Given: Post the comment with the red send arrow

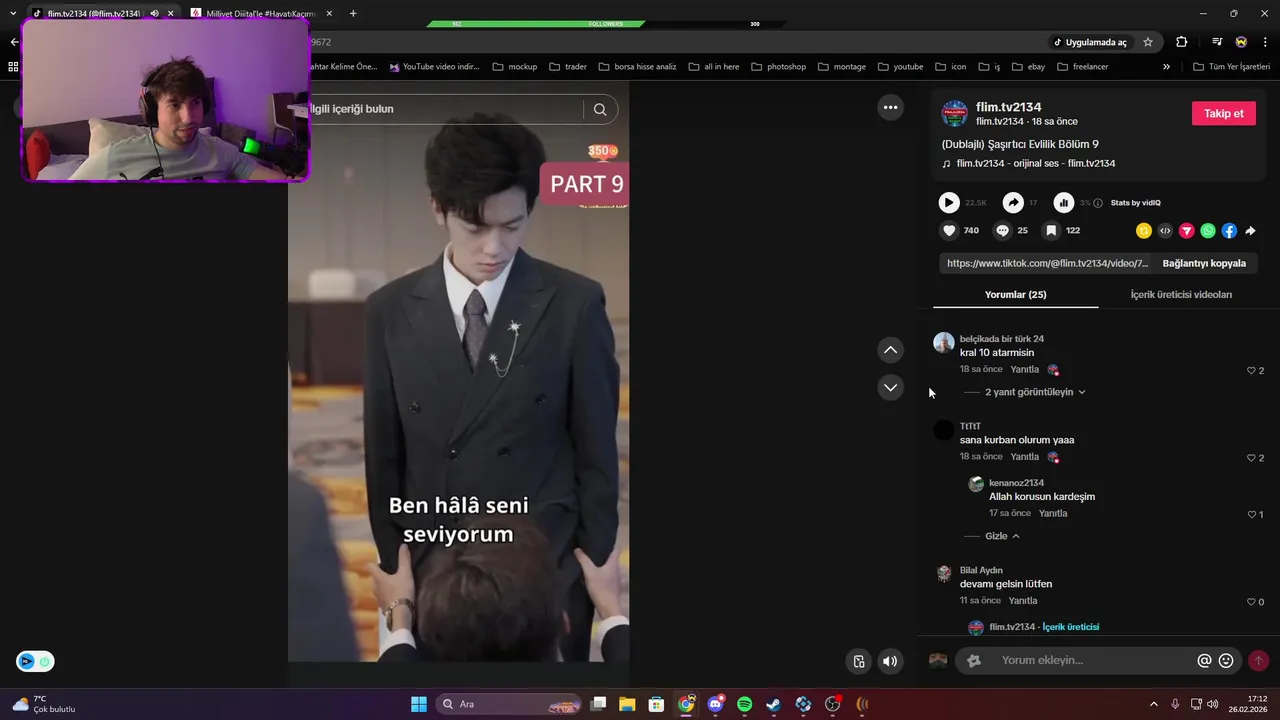Looking at the screenshot, I should 1258,661.
